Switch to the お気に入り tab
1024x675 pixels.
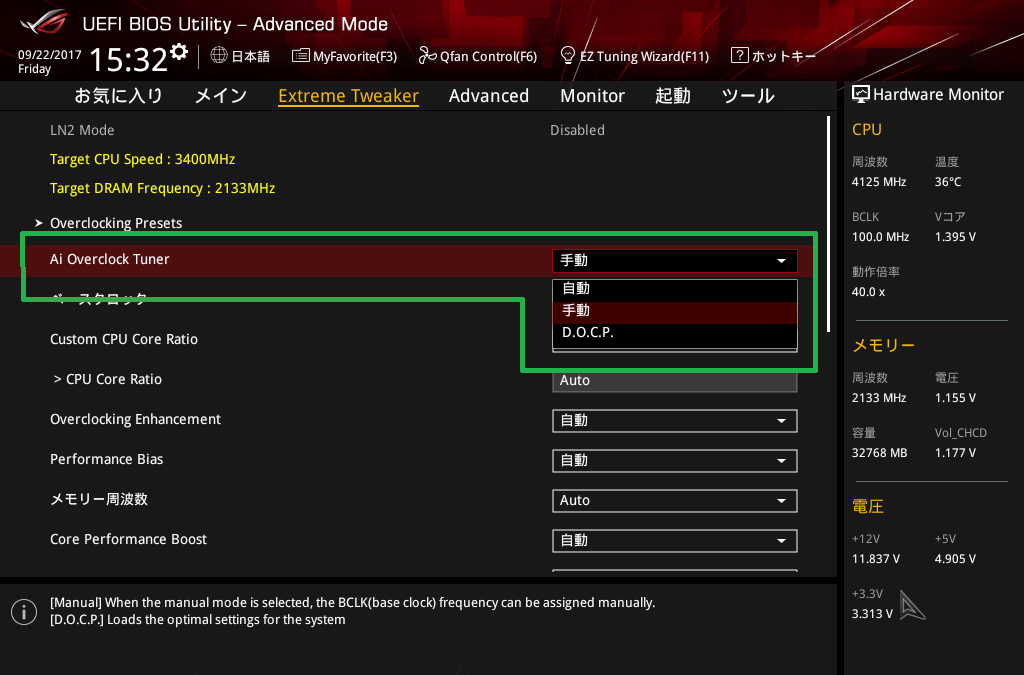coord(118,96)
